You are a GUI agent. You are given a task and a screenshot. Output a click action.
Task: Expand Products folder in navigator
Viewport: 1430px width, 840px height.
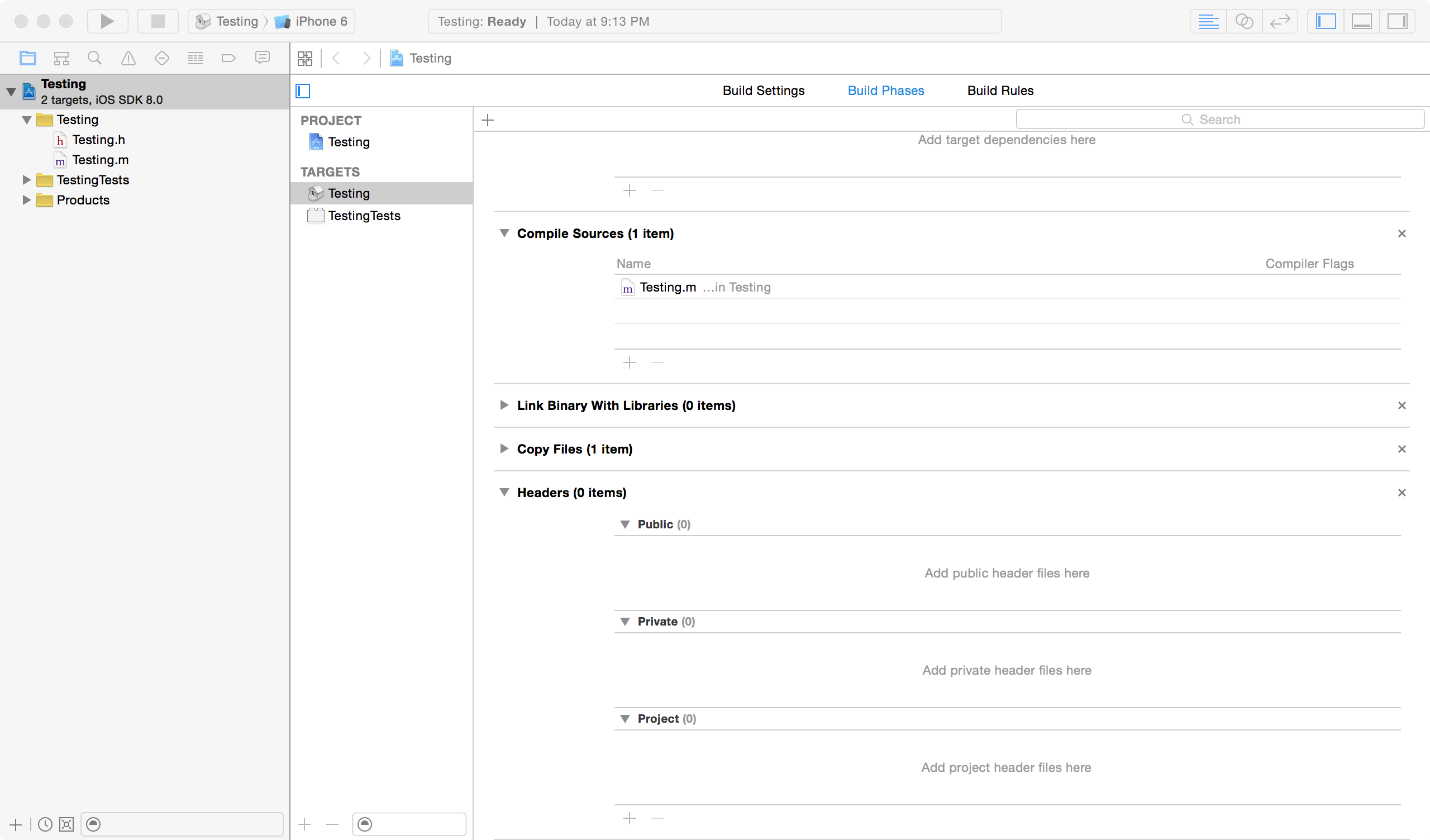(x=26, y=200)
